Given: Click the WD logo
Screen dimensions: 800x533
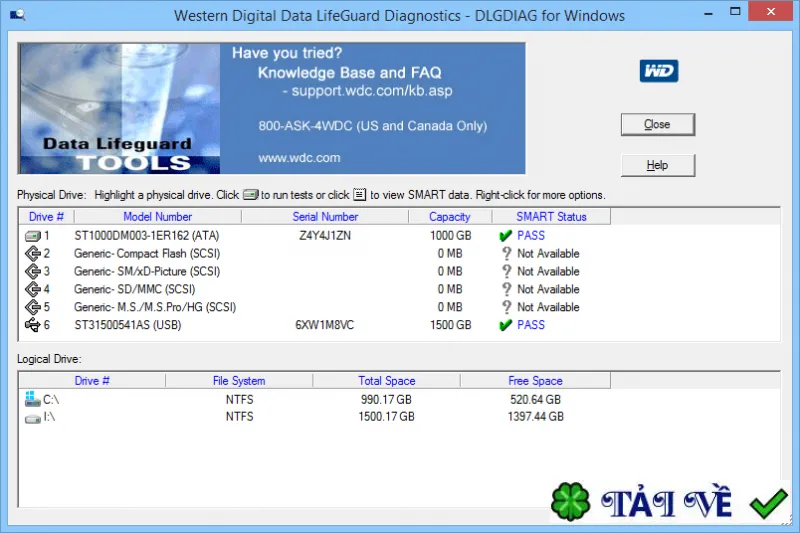Looking at the screenshot, I should click(x=659, y=71).
